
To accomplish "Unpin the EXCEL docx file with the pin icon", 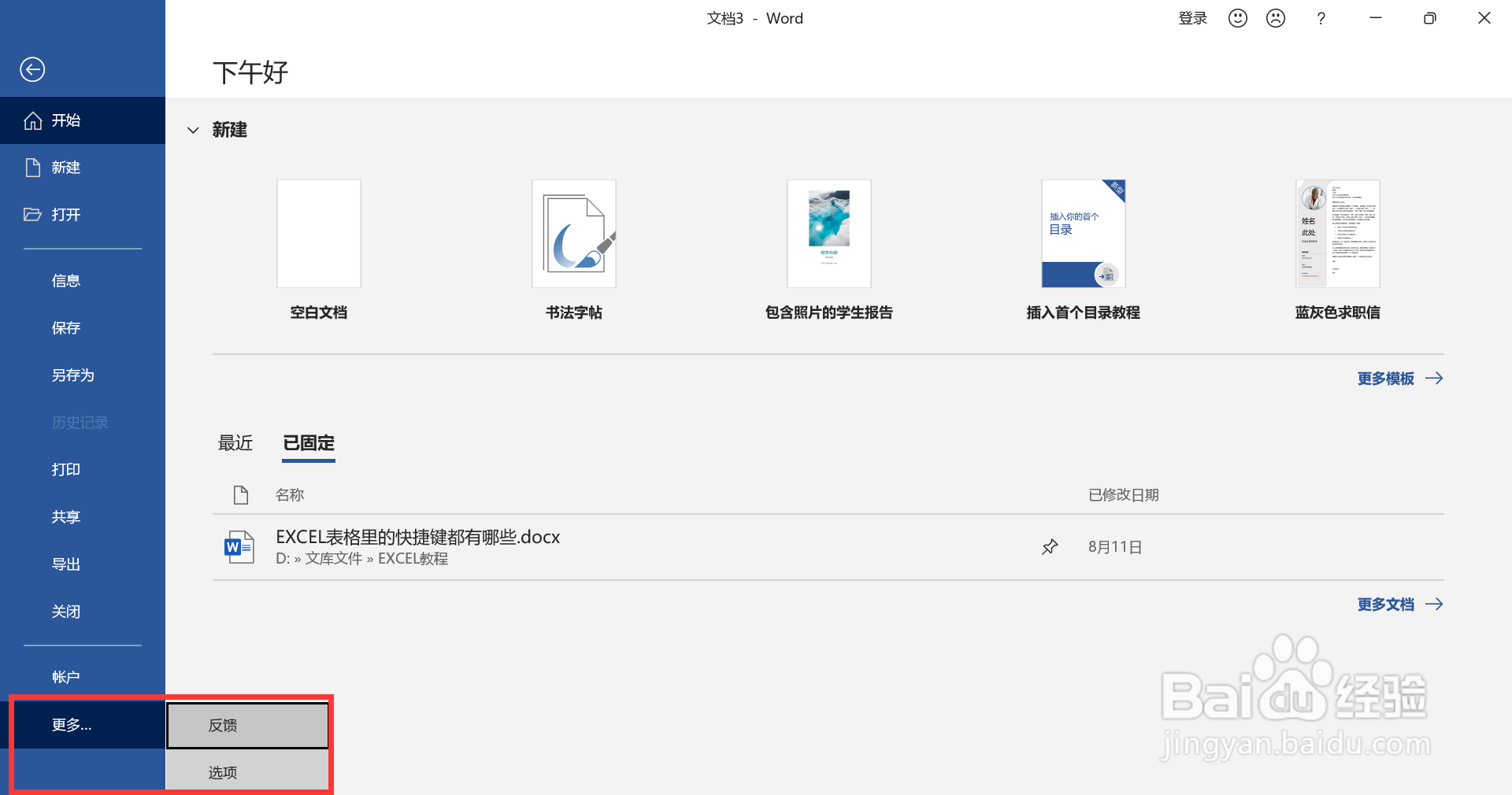I will coord(1050,547).
